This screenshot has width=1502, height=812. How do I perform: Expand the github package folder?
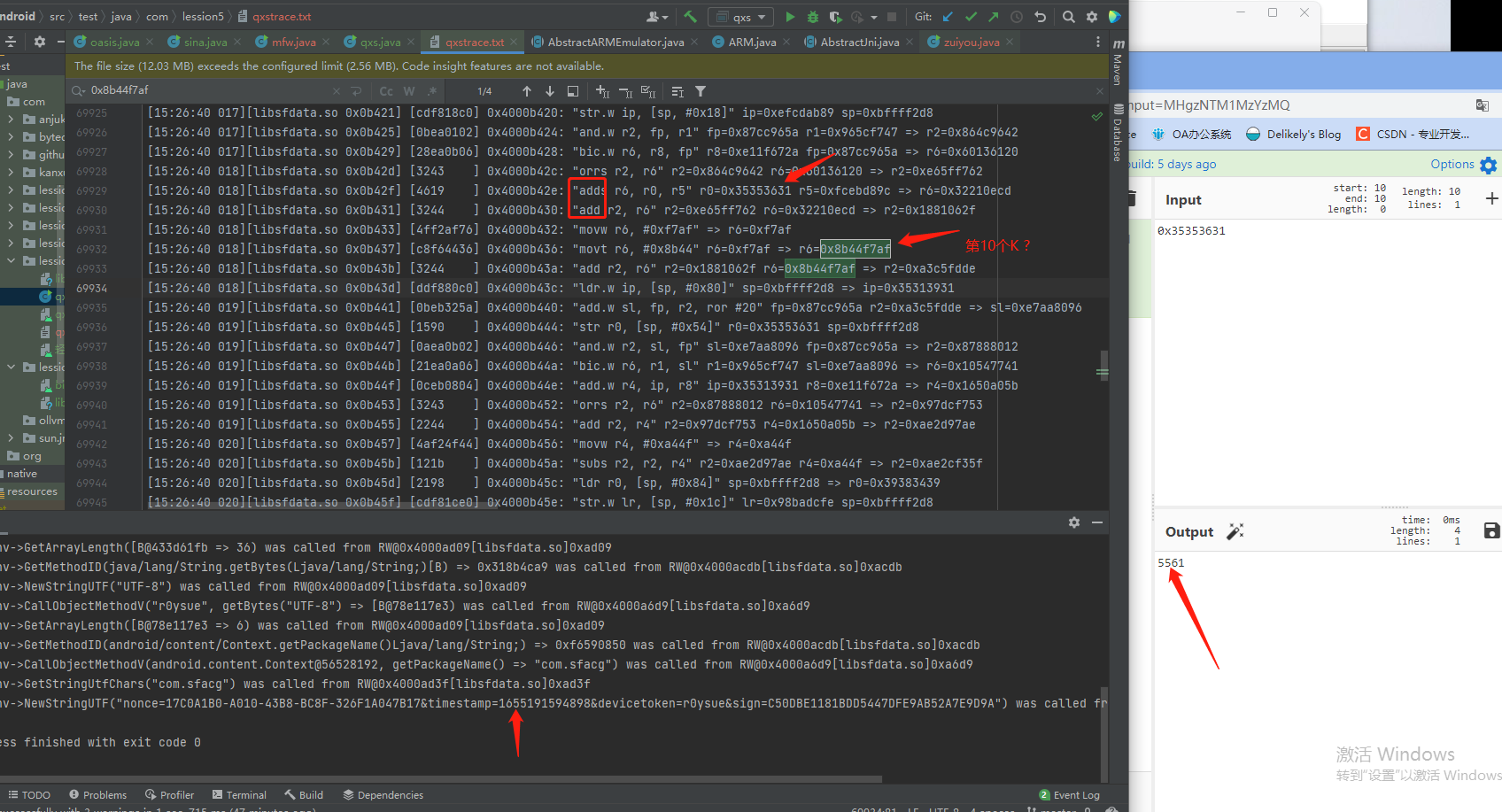[x=11, y=155]
